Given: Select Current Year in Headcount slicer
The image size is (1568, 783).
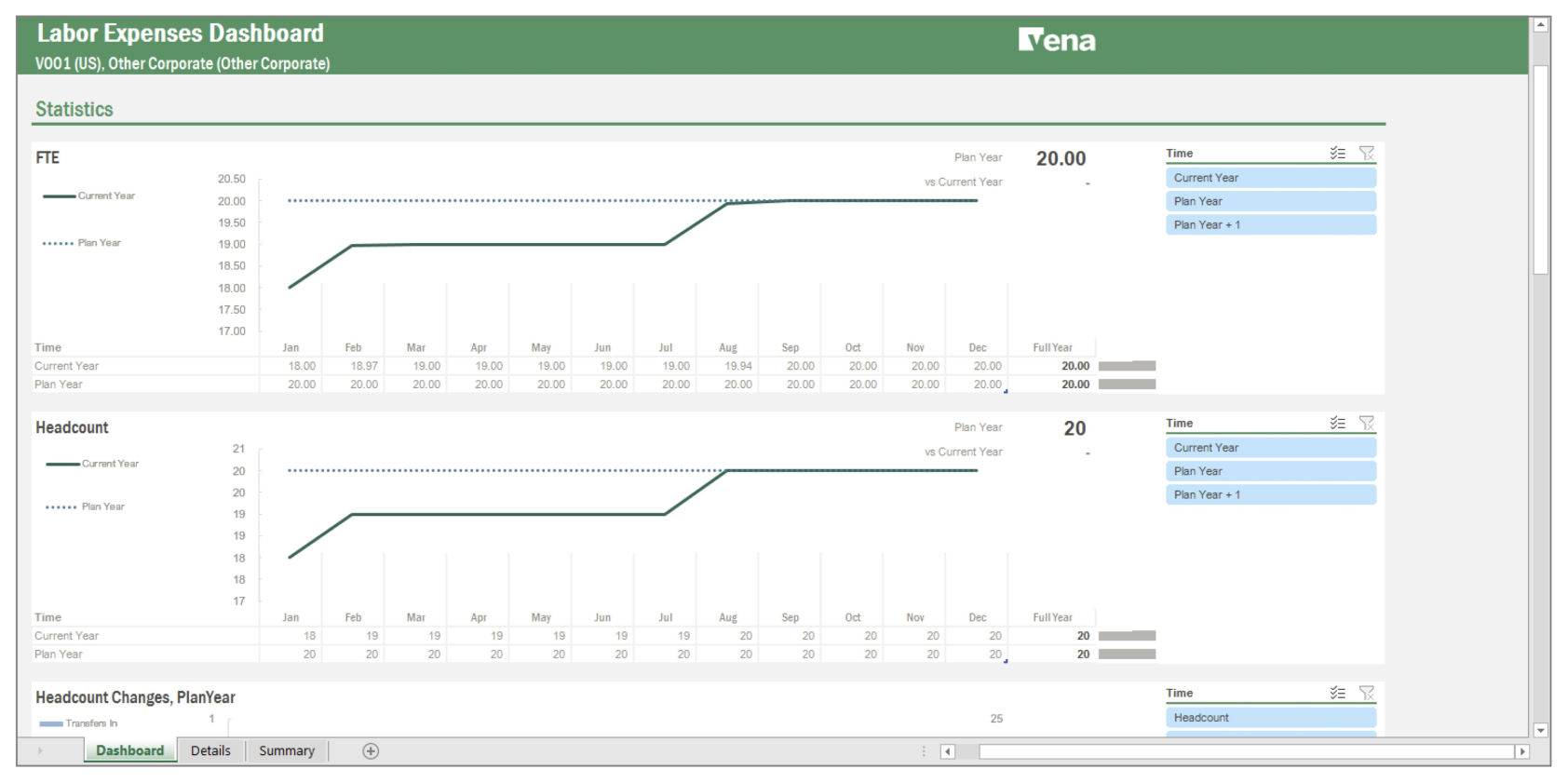Looking at the screenshot, I should coord(1271,448).
